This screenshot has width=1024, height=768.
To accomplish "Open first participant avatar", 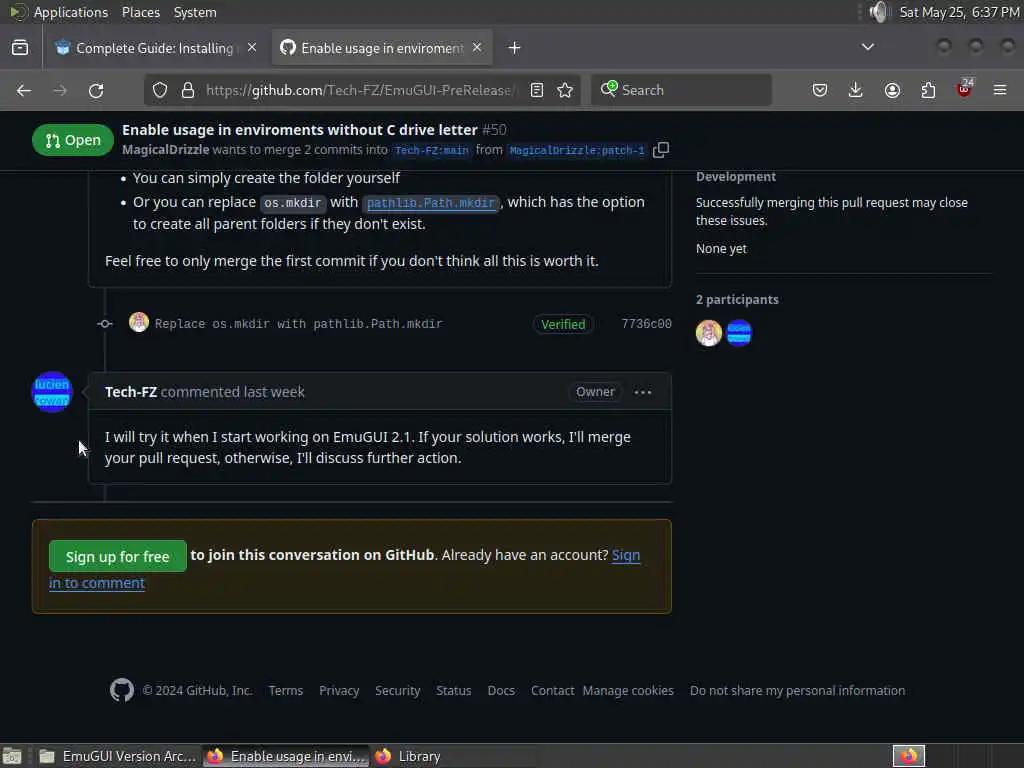I will tap(709, 333).
